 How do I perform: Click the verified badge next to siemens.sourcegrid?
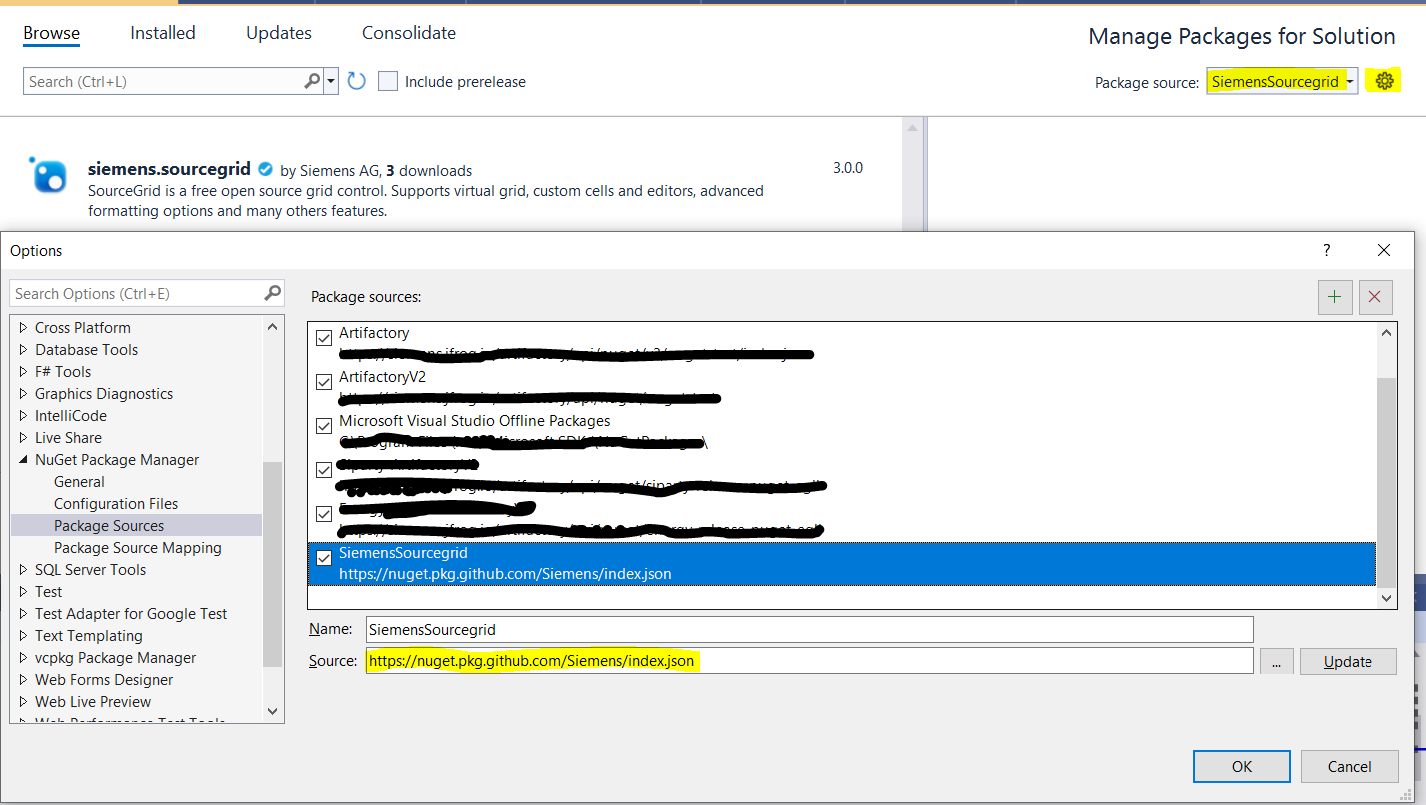tap(265, 169)
